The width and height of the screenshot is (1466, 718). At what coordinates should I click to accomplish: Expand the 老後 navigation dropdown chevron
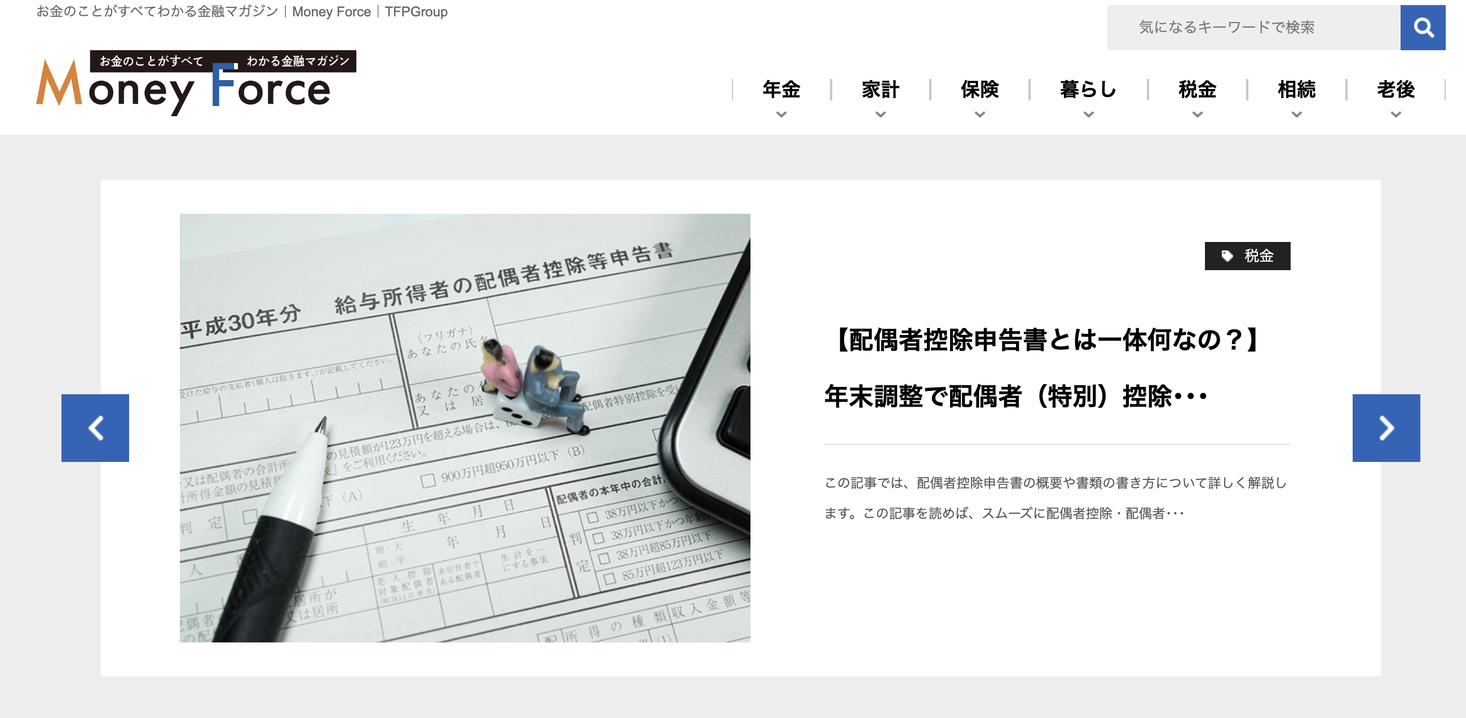point(1395,115)
